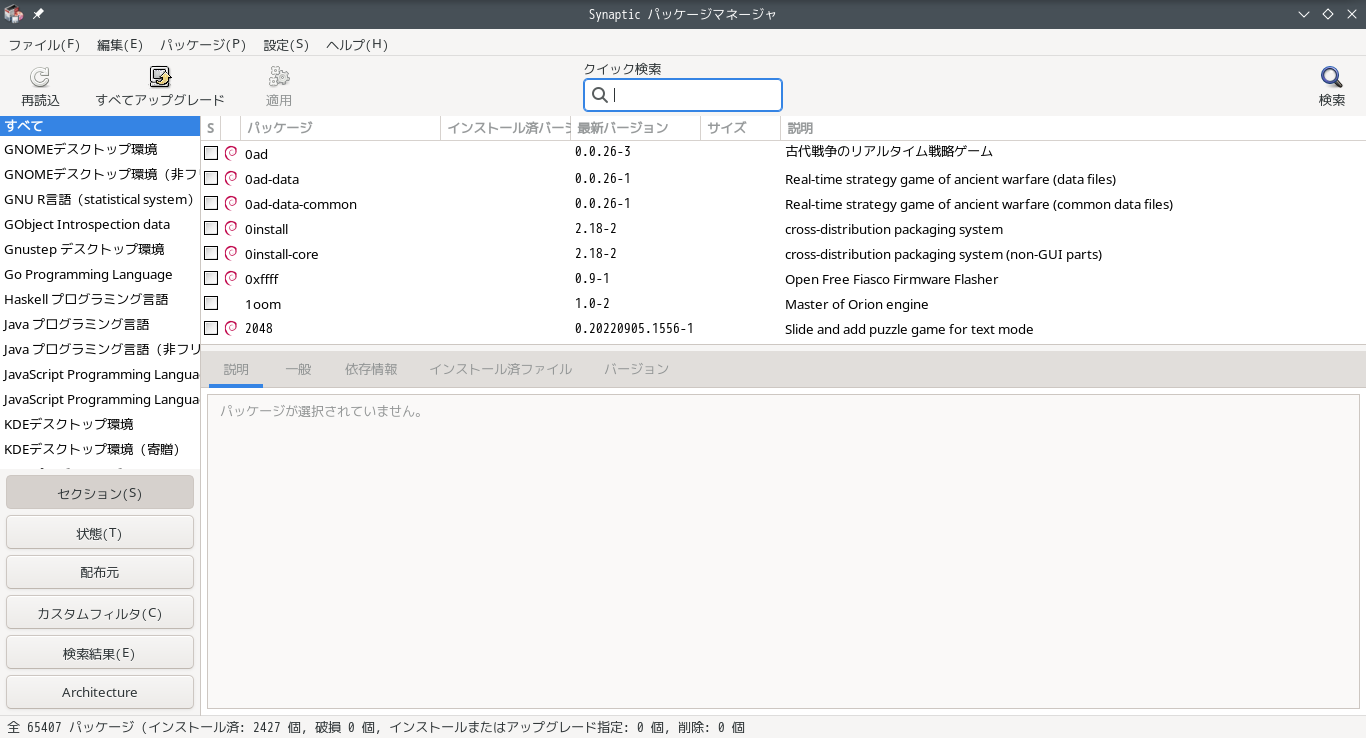
Task: Select Haskell プログラミング言語 section
Action: pos(100,299)
